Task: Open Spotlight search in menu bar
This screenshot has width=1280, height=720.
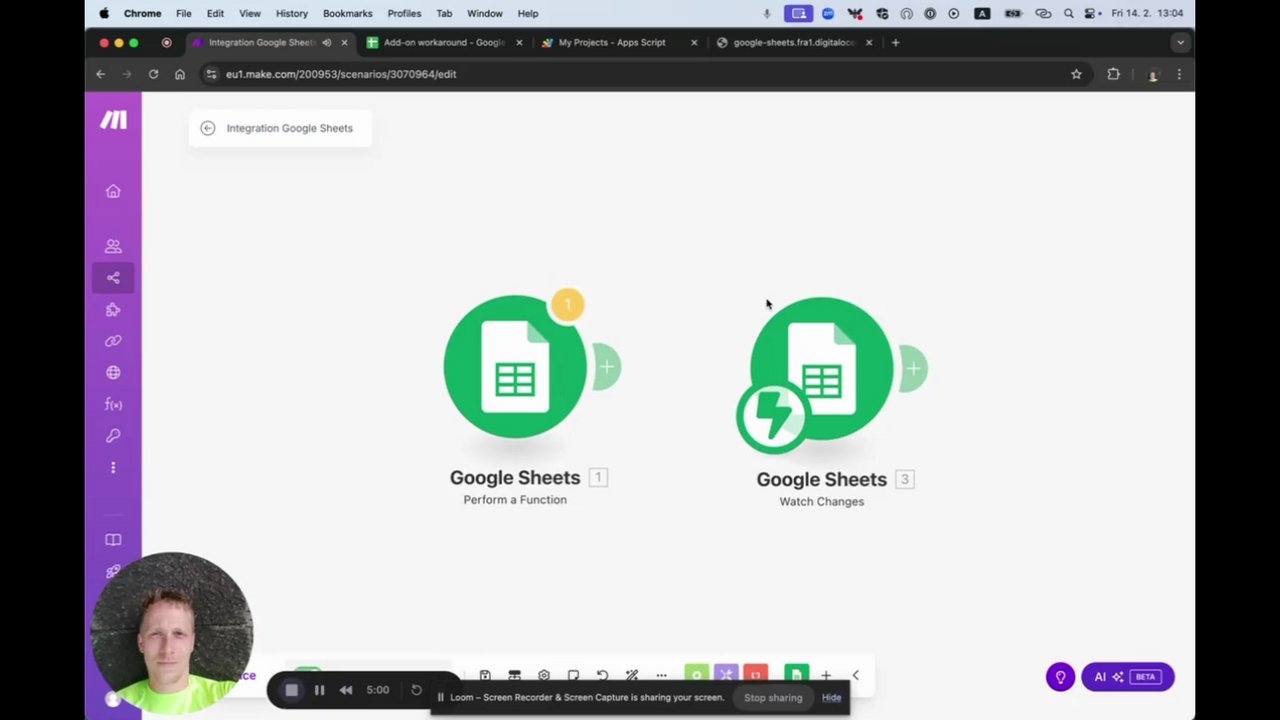Action: [x=1069, y=13]
